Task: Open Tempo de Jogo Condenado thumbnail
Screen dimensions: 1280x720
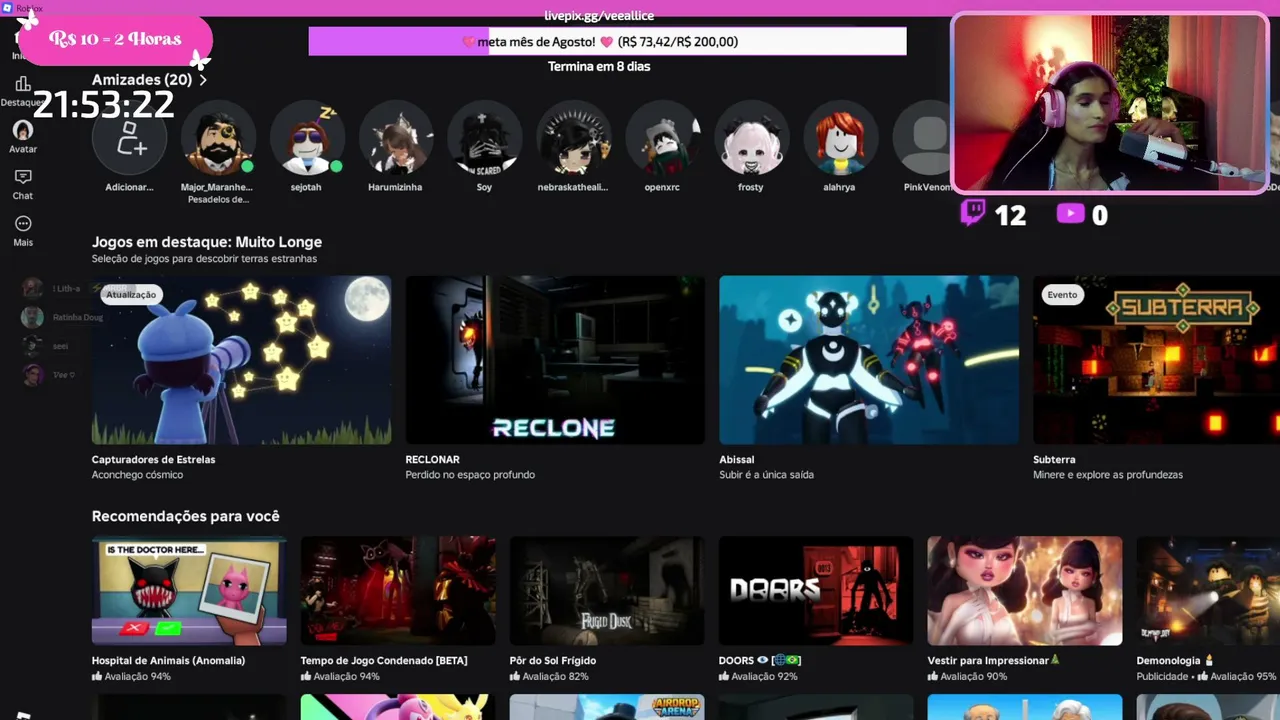Action: pyautogui.click(x=398, y=591)
